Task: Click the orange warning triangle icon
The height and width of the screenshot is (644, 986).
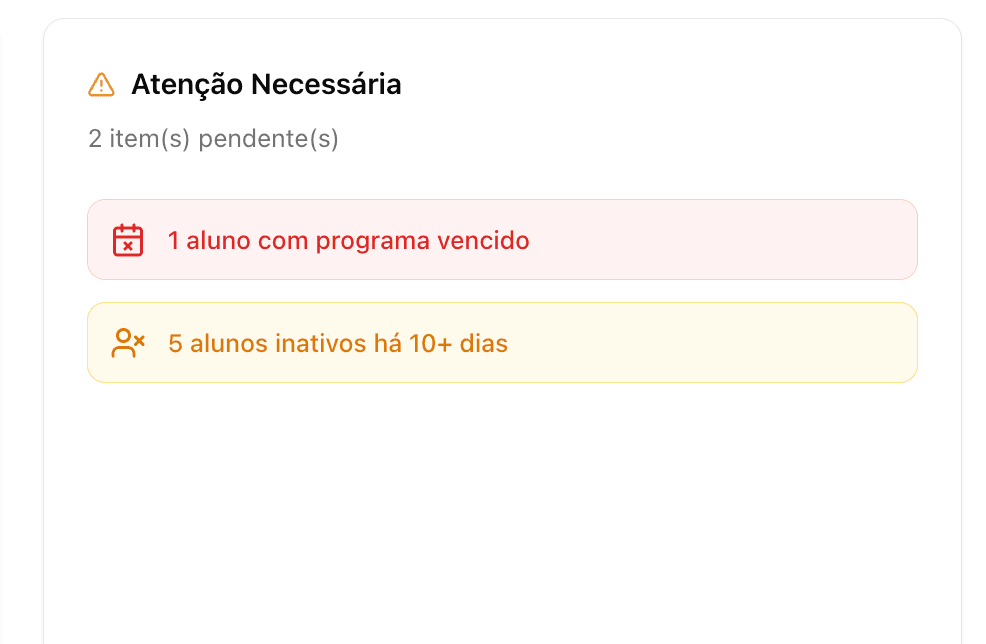Action: [x=101, y=85]
